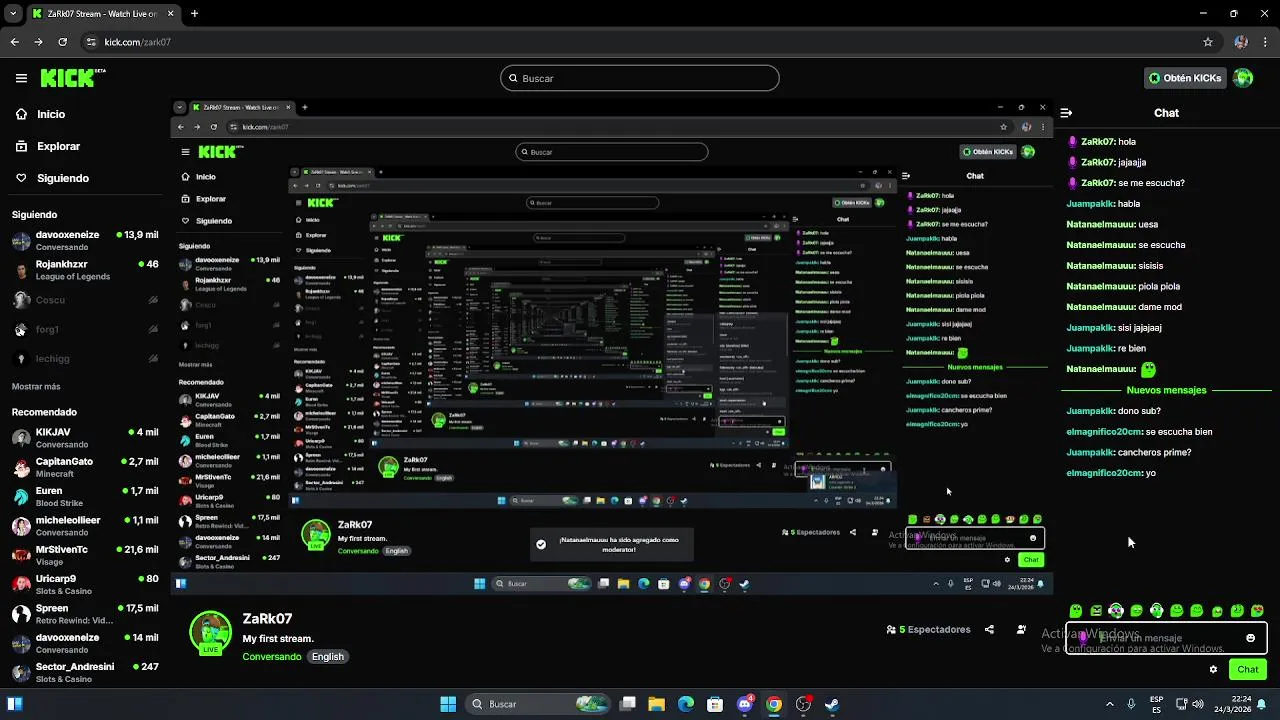The width and height of the screenshot is (1280, 720).
Task: Open the volume control in the system tray
Action: 1197,704
